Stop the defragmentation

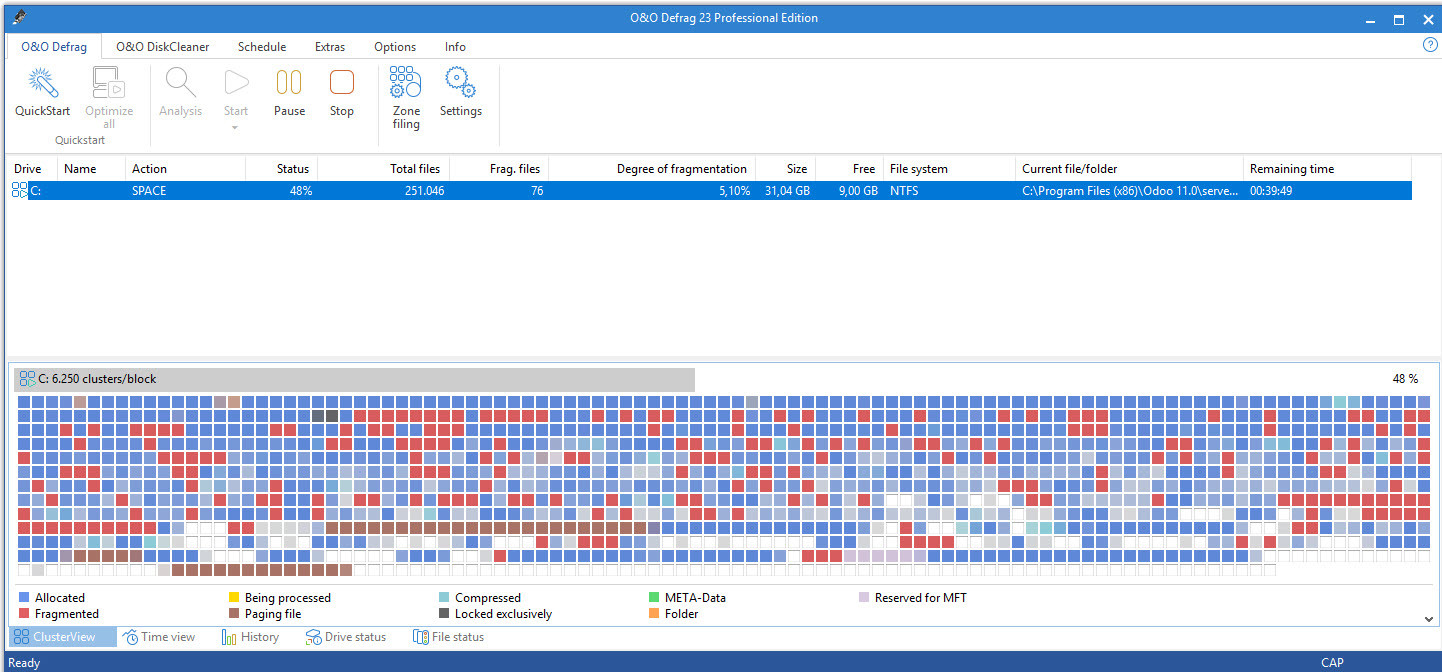pos(342,82)
